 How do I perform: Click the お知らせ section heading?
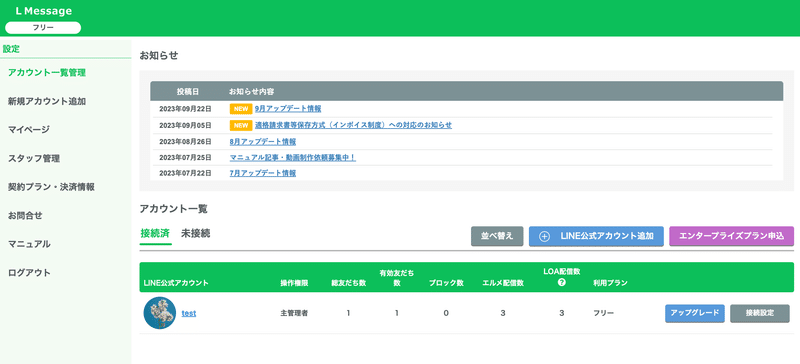[x=159, y=56]
